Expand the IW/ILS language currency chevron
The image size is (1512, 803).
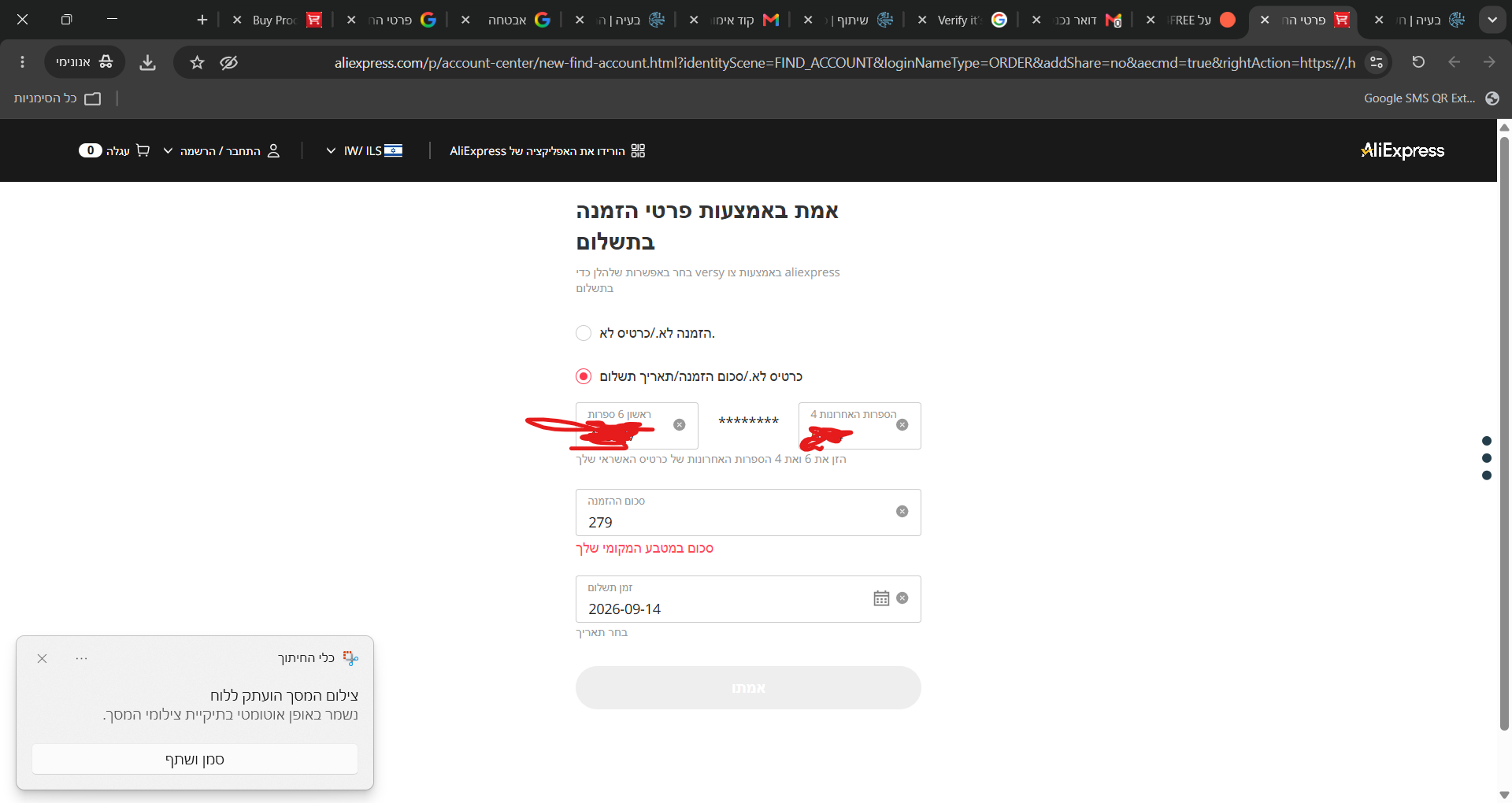(x=331, y=150)
